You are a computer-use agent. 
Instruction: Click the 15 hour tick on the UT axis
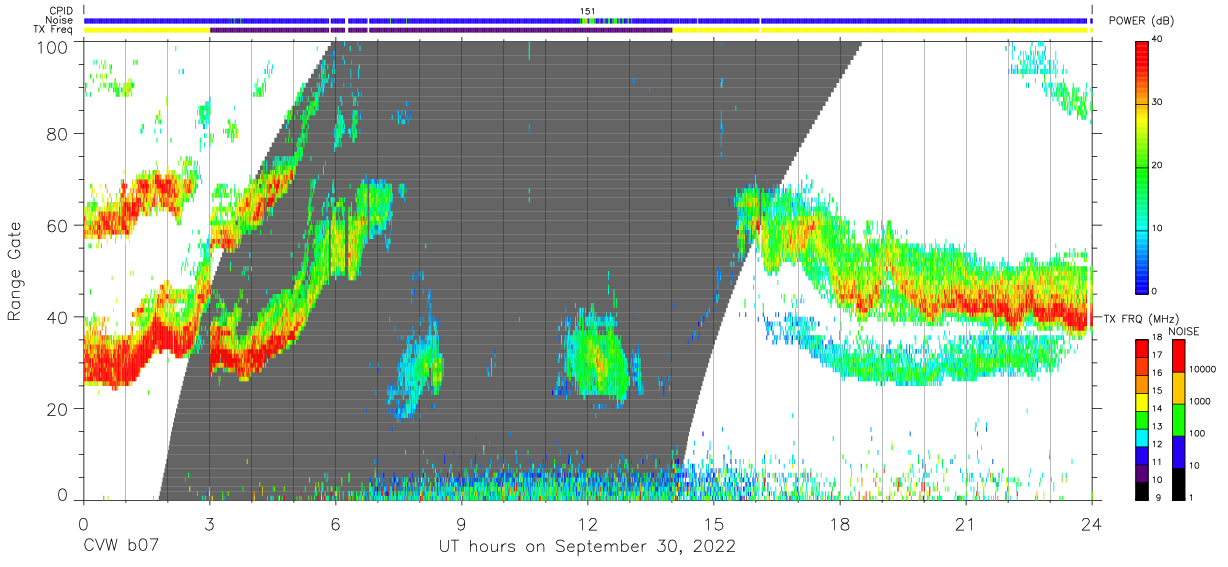(713, 523)
